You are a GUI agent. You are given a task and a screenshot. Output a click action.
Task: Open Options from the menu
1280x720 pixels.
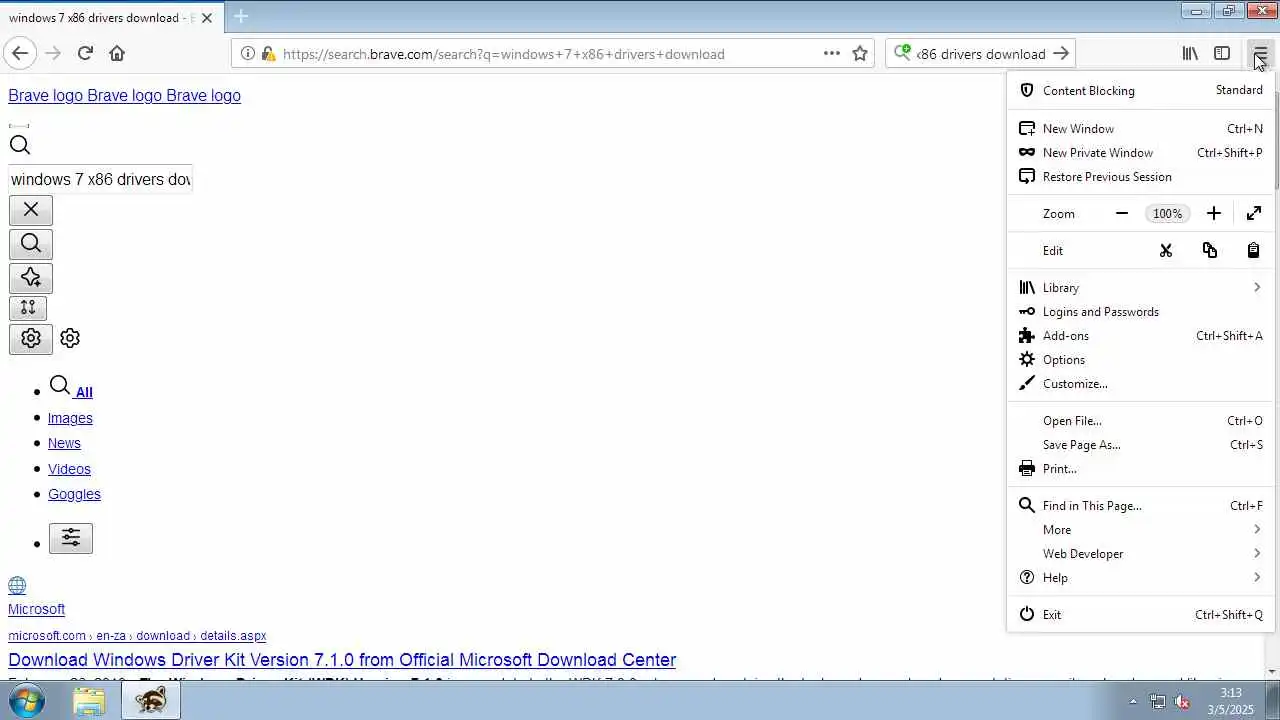1140,359
